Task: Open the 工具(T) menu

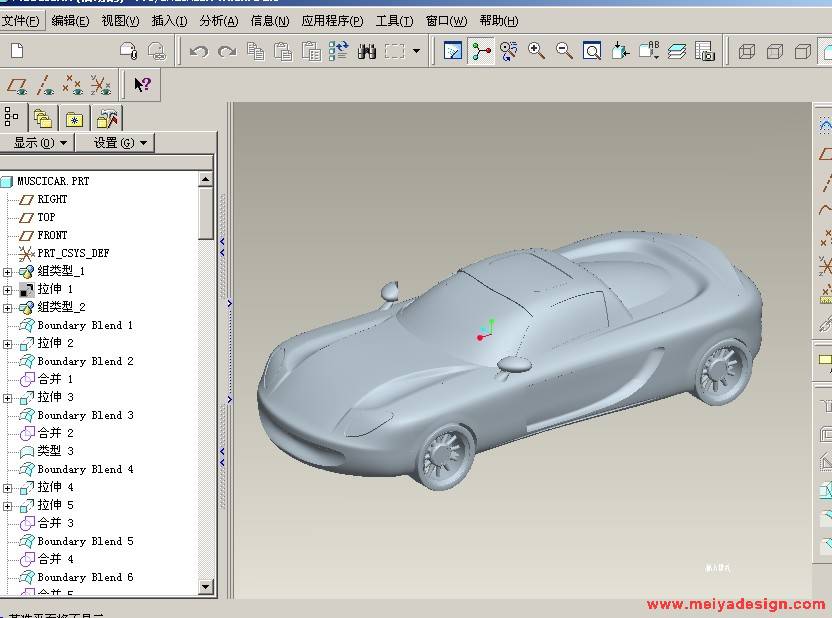Action: point(394,21)
